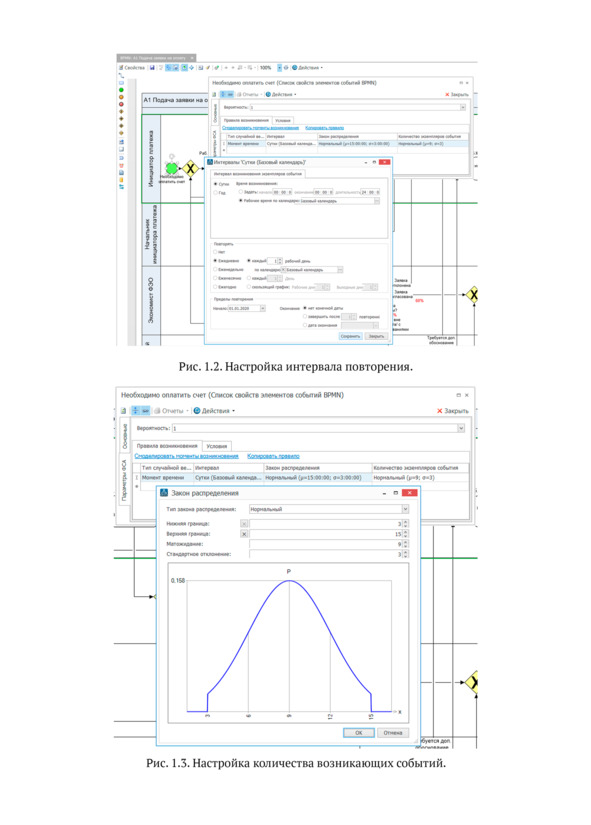
Task: Click the Закон распределения dialog title icon
Action: pyautogui.click(x=164, y=493)
